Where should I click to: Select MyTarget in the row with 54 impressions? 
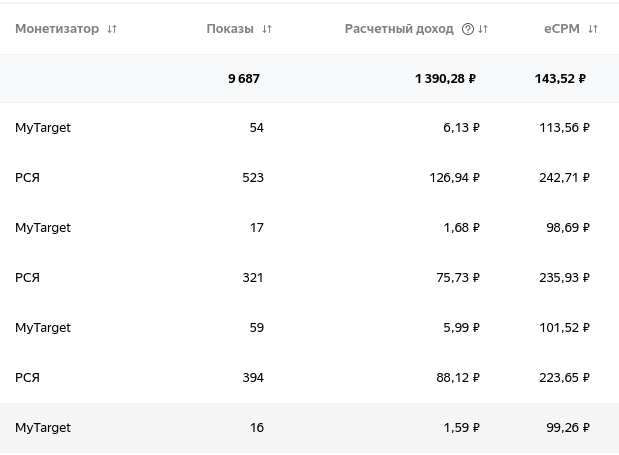(x=43, y=128)
